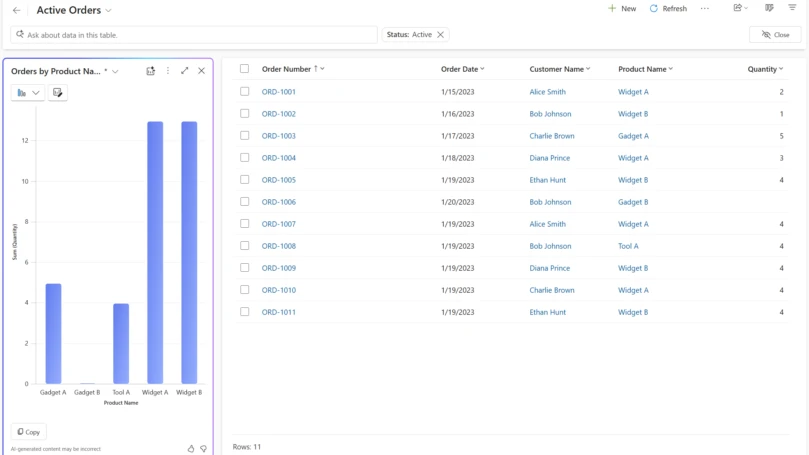Click the back arrow beside Active Orders
This screenshot has height=455, width=809.
click(16, 10)
